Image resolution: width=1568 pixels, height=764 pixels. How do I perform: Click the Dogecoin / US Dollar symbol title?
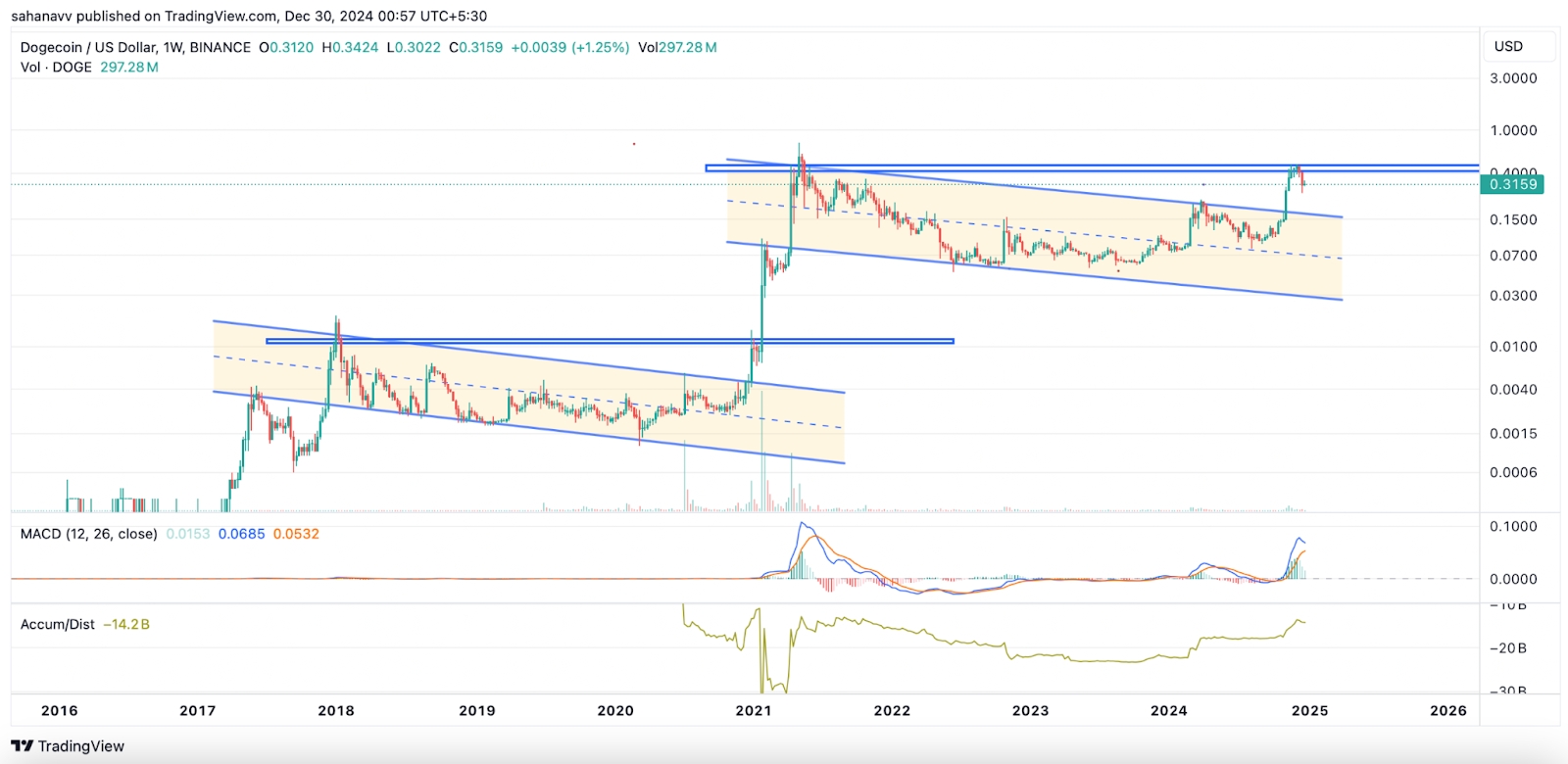point(135,47)
